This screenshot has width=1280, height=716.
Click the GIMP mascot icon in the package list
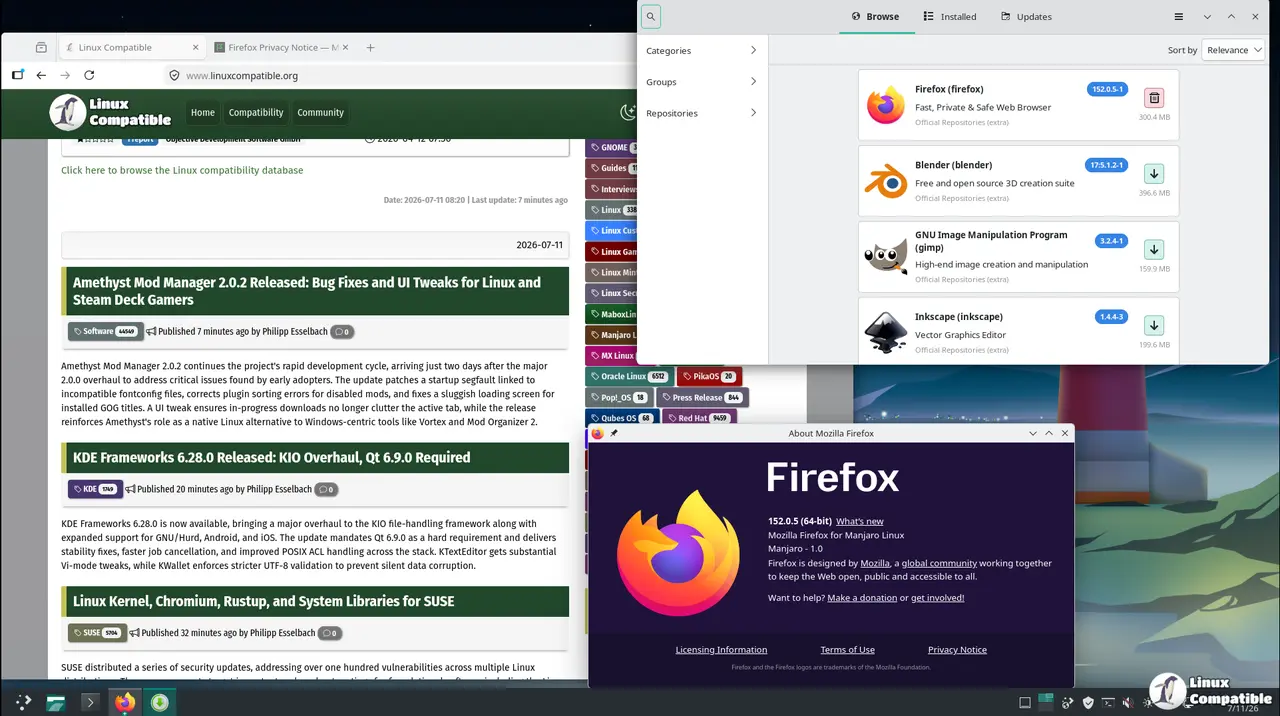click(x=885, y=257)
